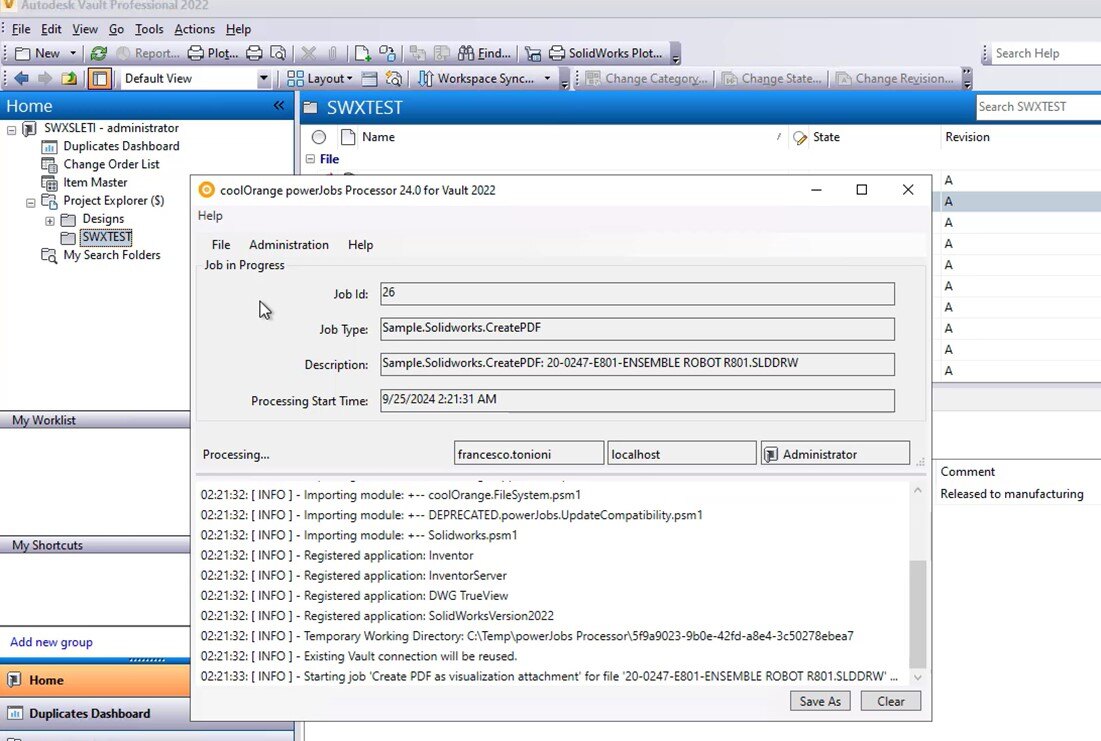
Task: Select the SWXTEST folder in the tree
Action: tap(106, 237)
